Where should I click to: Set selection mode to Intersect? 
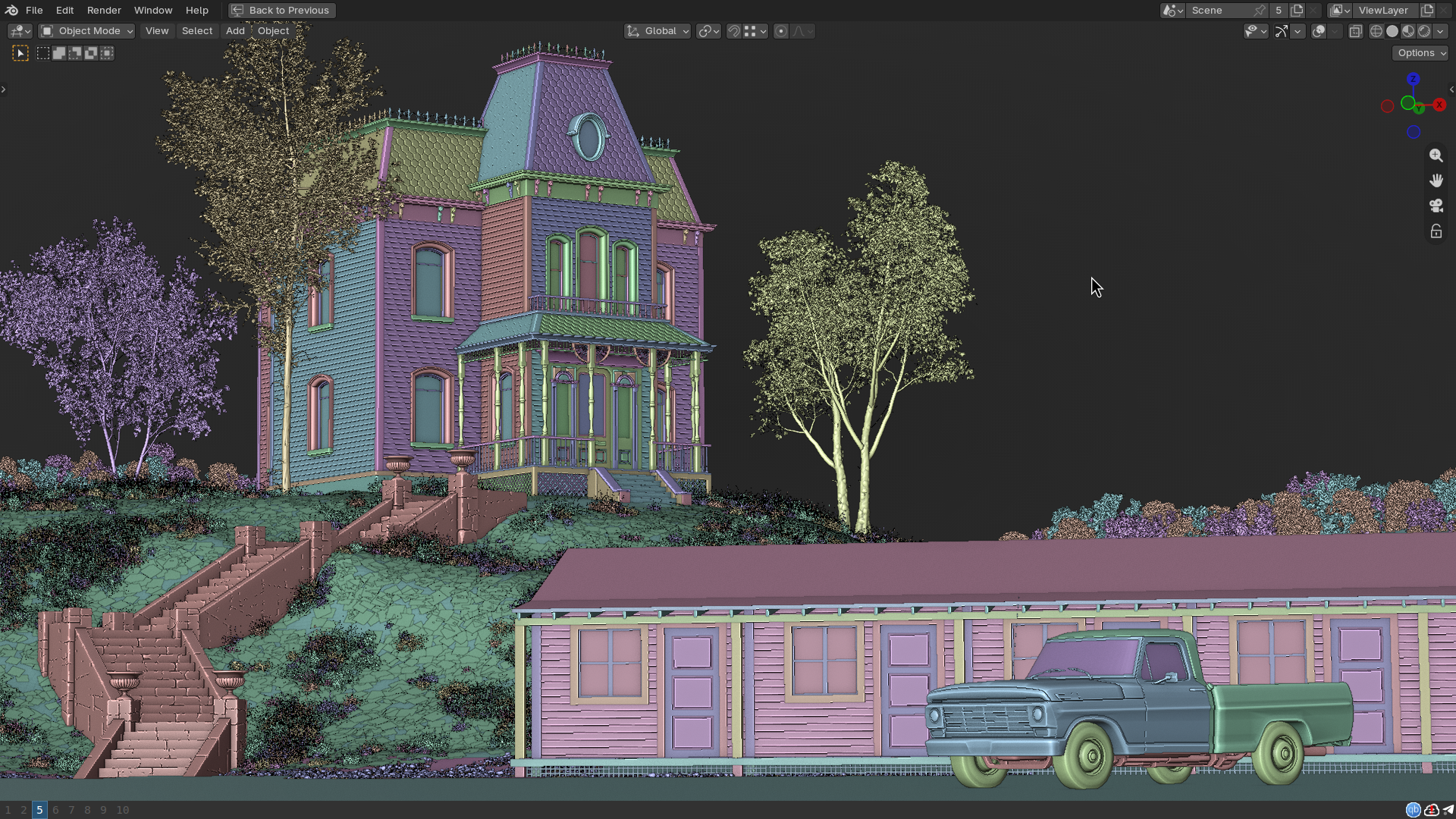(x=107, y=53)
